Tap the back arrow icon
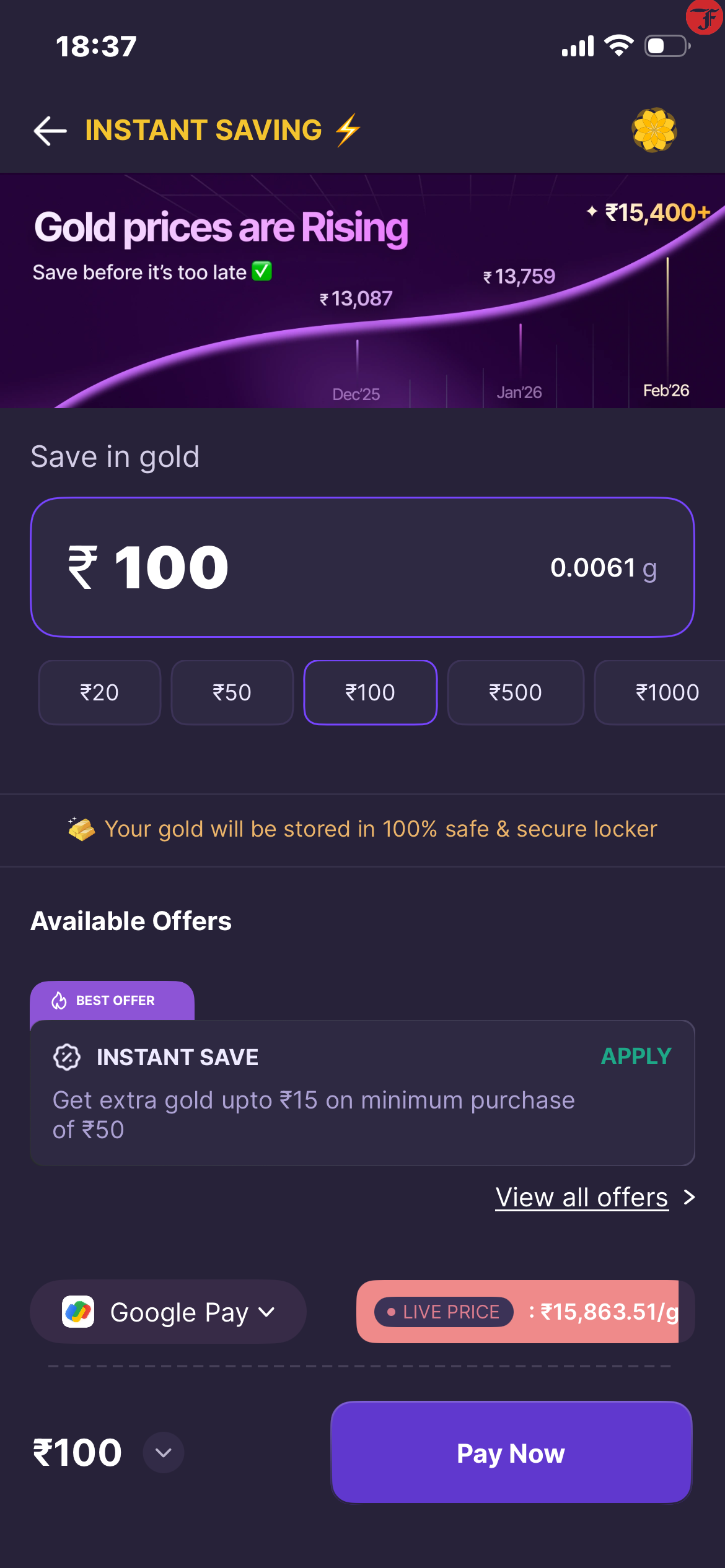The height and width of the screenshot is (1568, 725). 50,131
